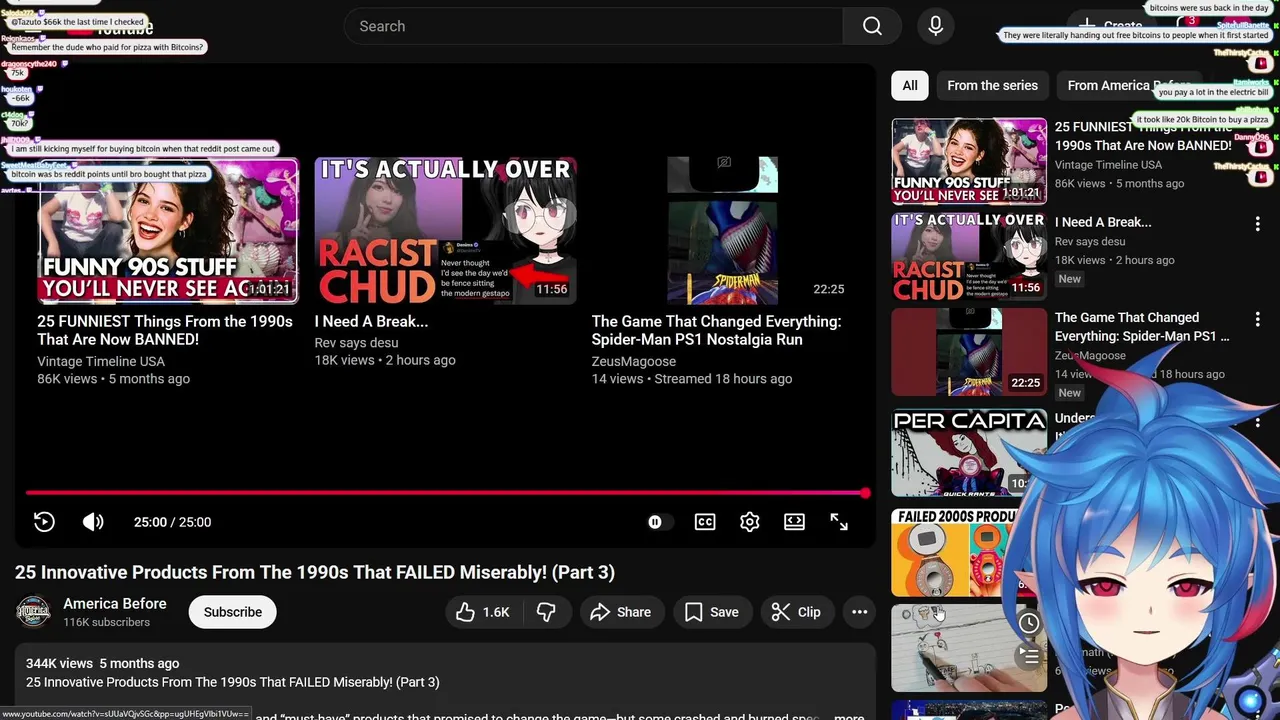This screenshot has height=720, width=1280.
Task: Open sidebar title I Need A Break...
Action: coord(1103,222)
